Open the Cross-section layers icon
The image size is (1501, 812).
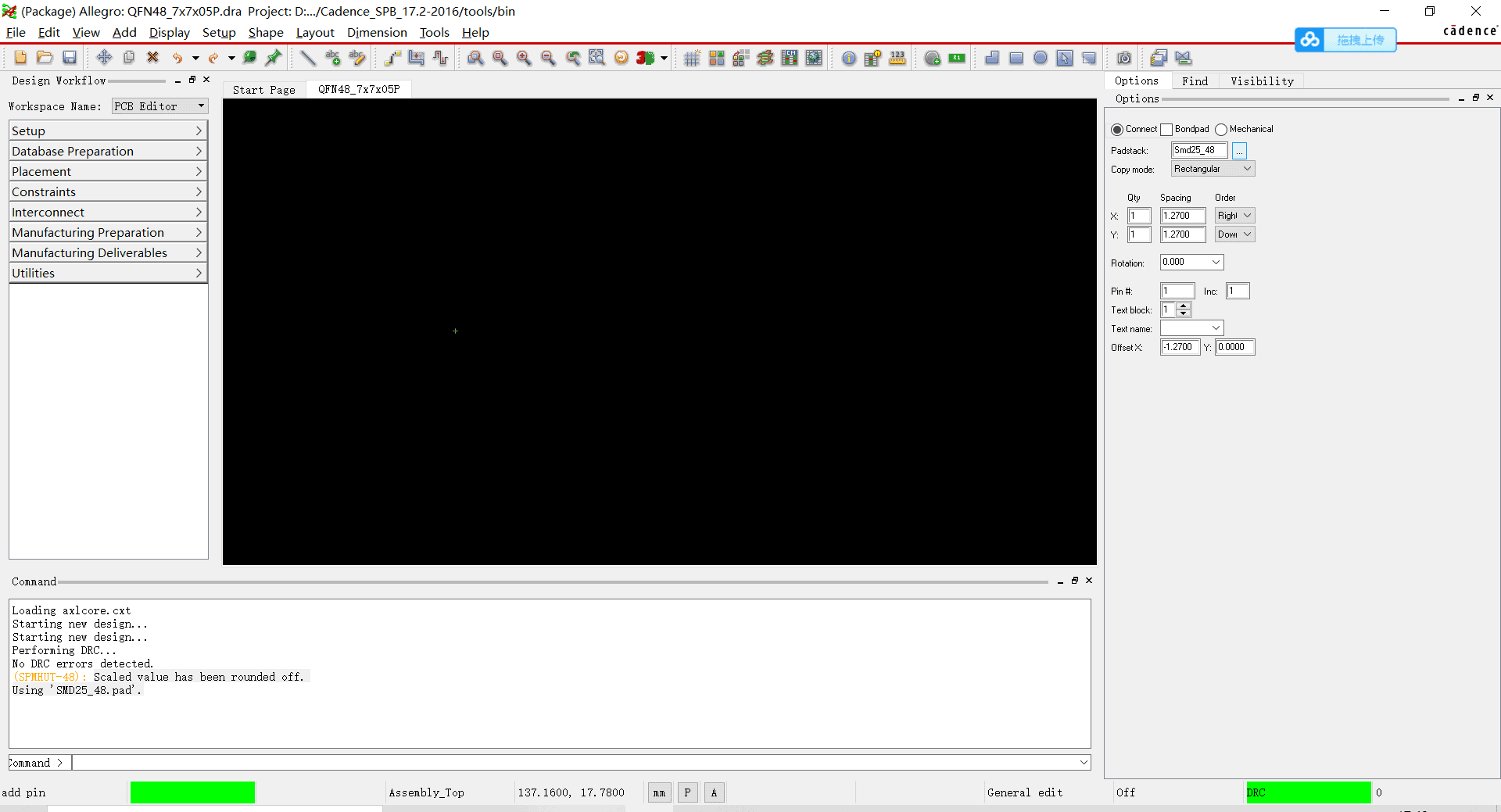point(765,58)
